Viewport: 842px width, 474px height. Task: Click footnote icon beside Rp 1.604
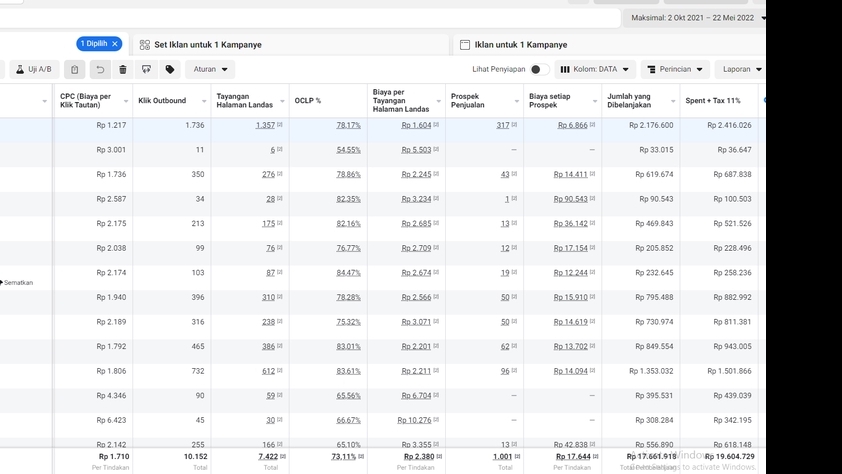tap(436, 125)
